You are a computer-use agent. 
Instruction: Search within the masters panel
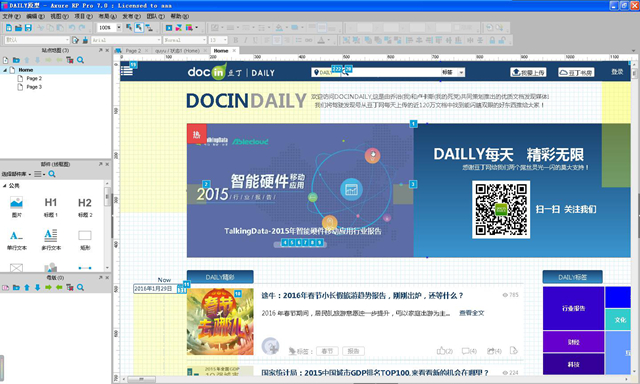(80, 287)
